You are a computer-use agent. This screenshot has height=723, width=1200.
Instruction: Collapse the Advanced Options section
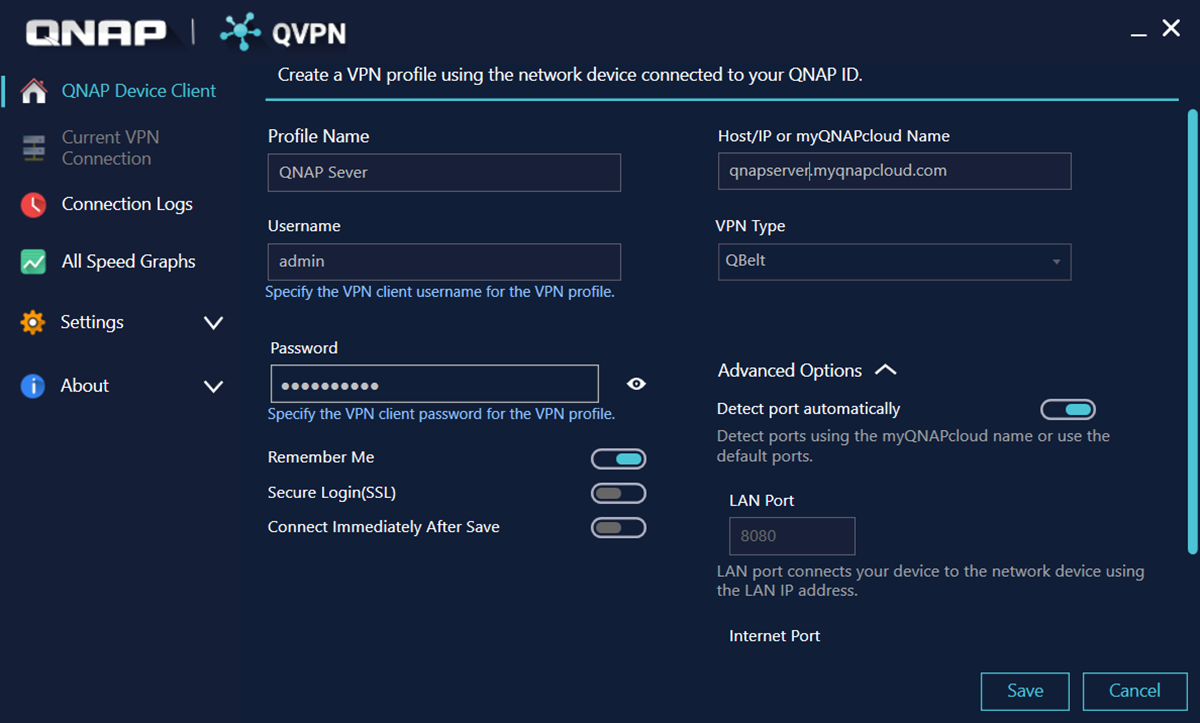click(x=886, y=369)
